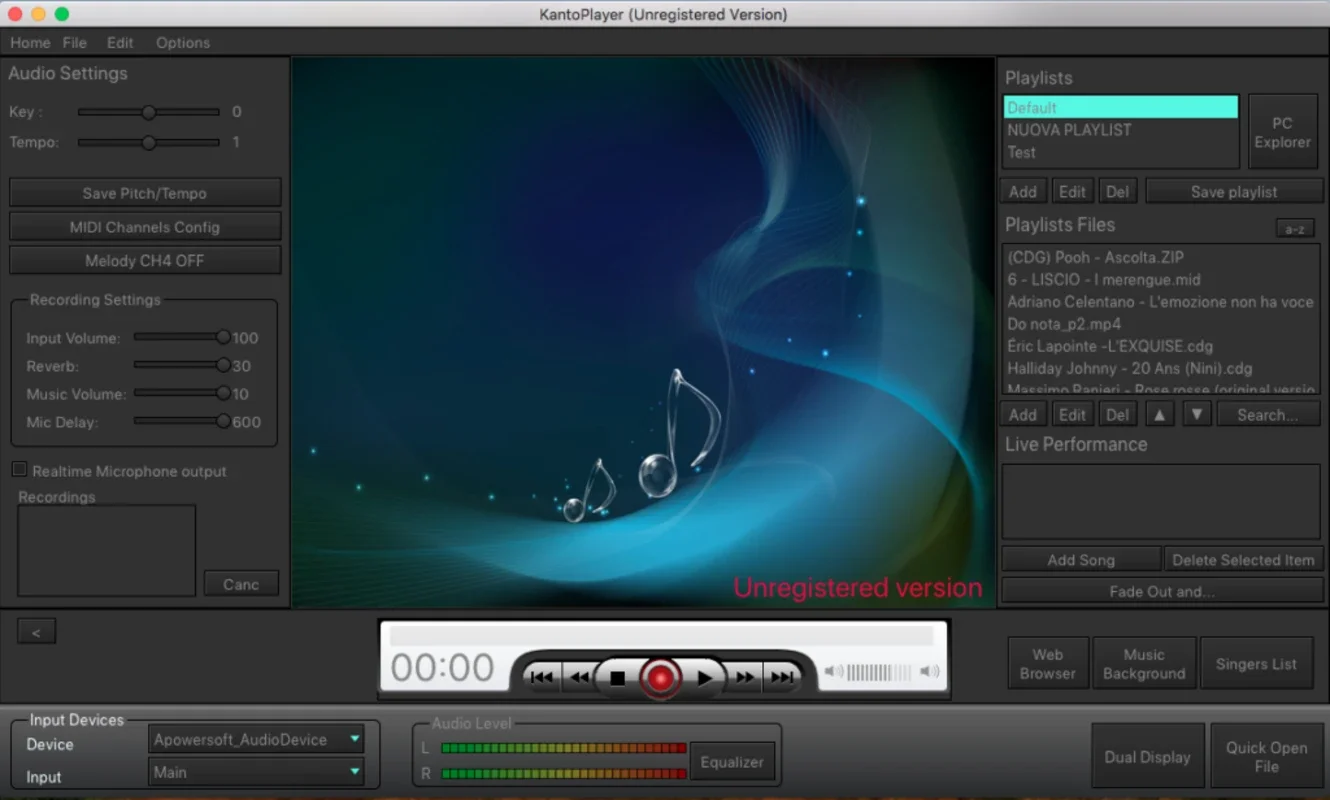This screenshot has height=800, width=1330.
Task: Click the loud volume speaker icon
Action: (929, 672)
